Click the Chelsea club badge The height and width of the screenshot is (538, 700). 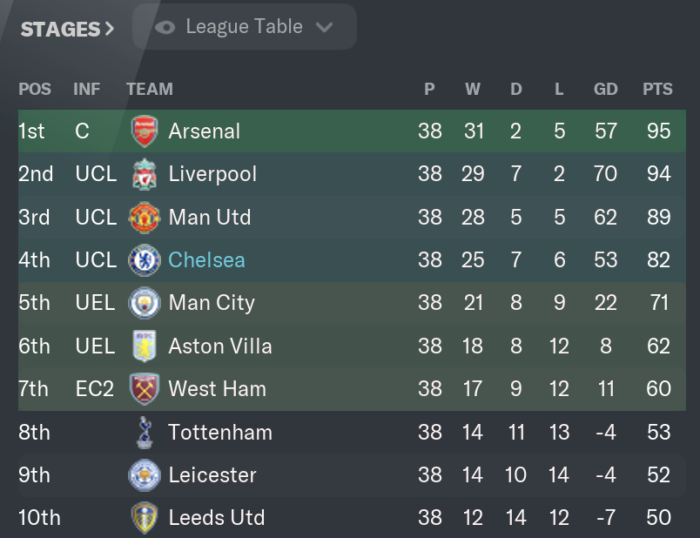(x=144, y=260)
